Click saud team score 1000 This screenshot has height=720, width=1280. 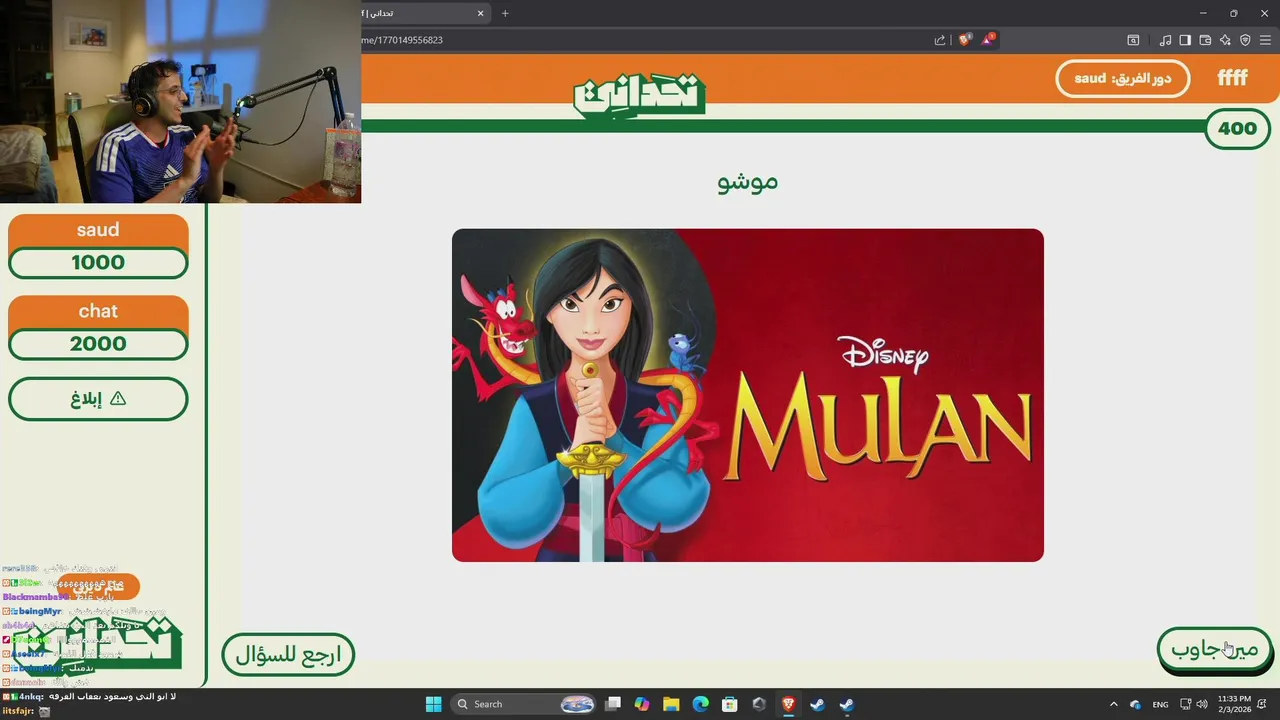98,262
